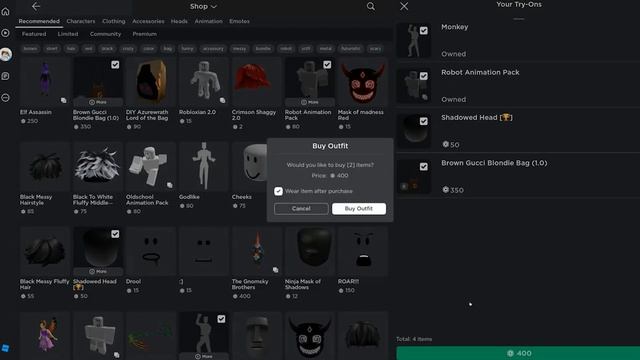Uncheck Shadowed Head in Try-Ons list

(424, 121)
